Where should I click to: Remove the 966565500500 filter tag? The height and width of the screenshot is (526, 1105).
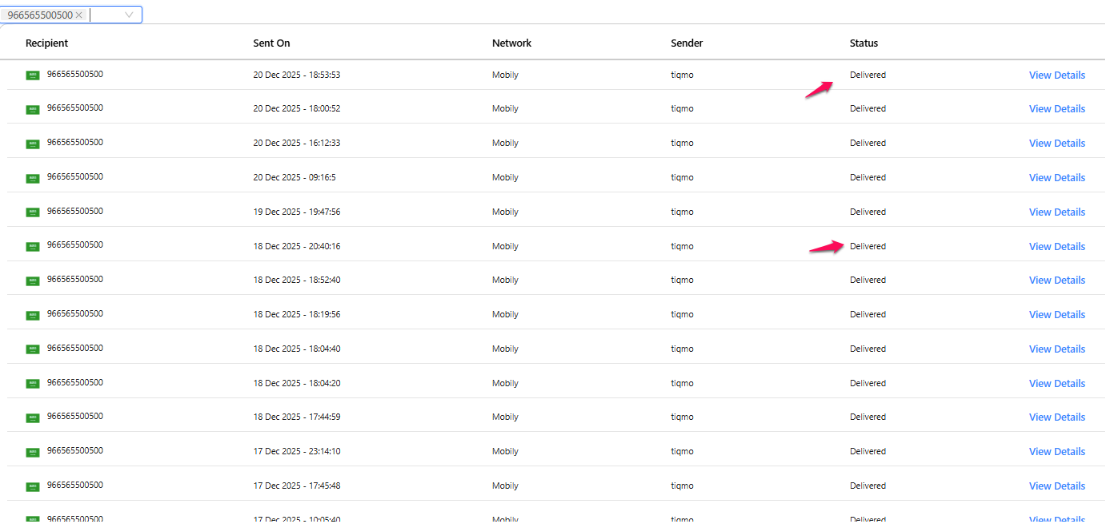(79, 15)
